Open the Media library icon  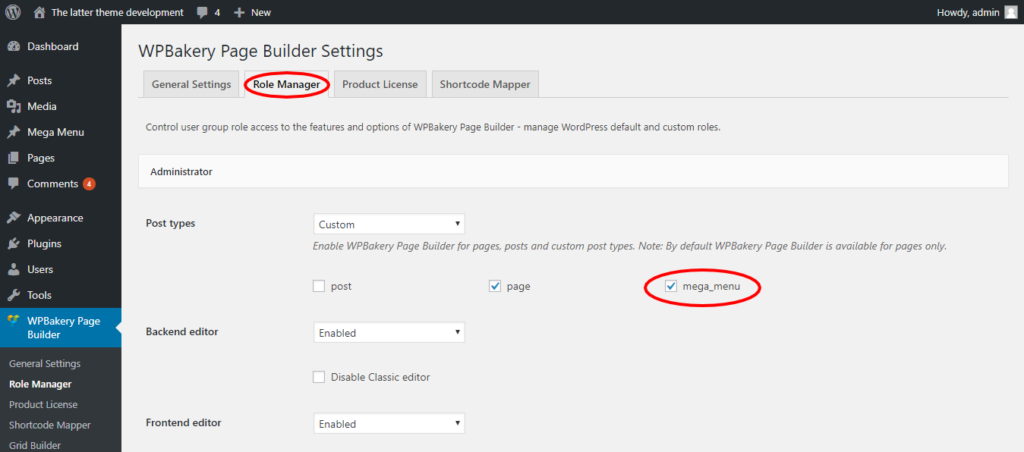pos(13,107)
